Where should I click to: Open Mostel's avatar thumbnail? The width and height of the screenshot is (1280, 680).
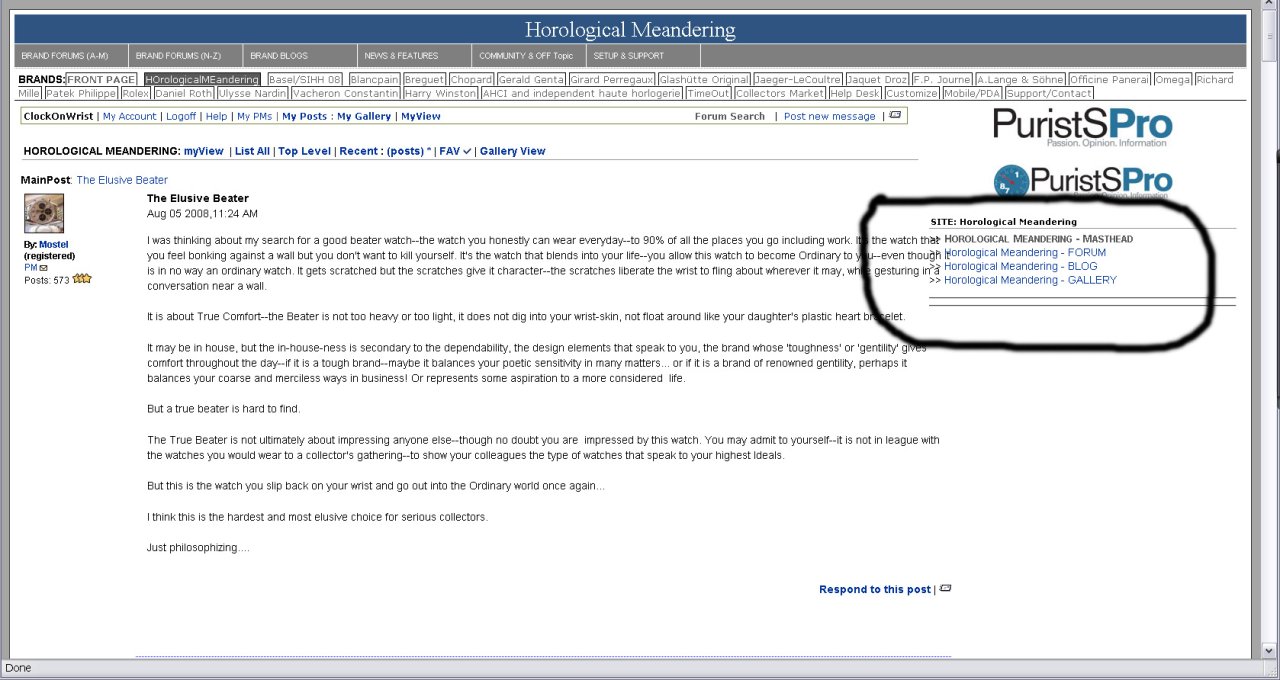click(x=44, y=213)
